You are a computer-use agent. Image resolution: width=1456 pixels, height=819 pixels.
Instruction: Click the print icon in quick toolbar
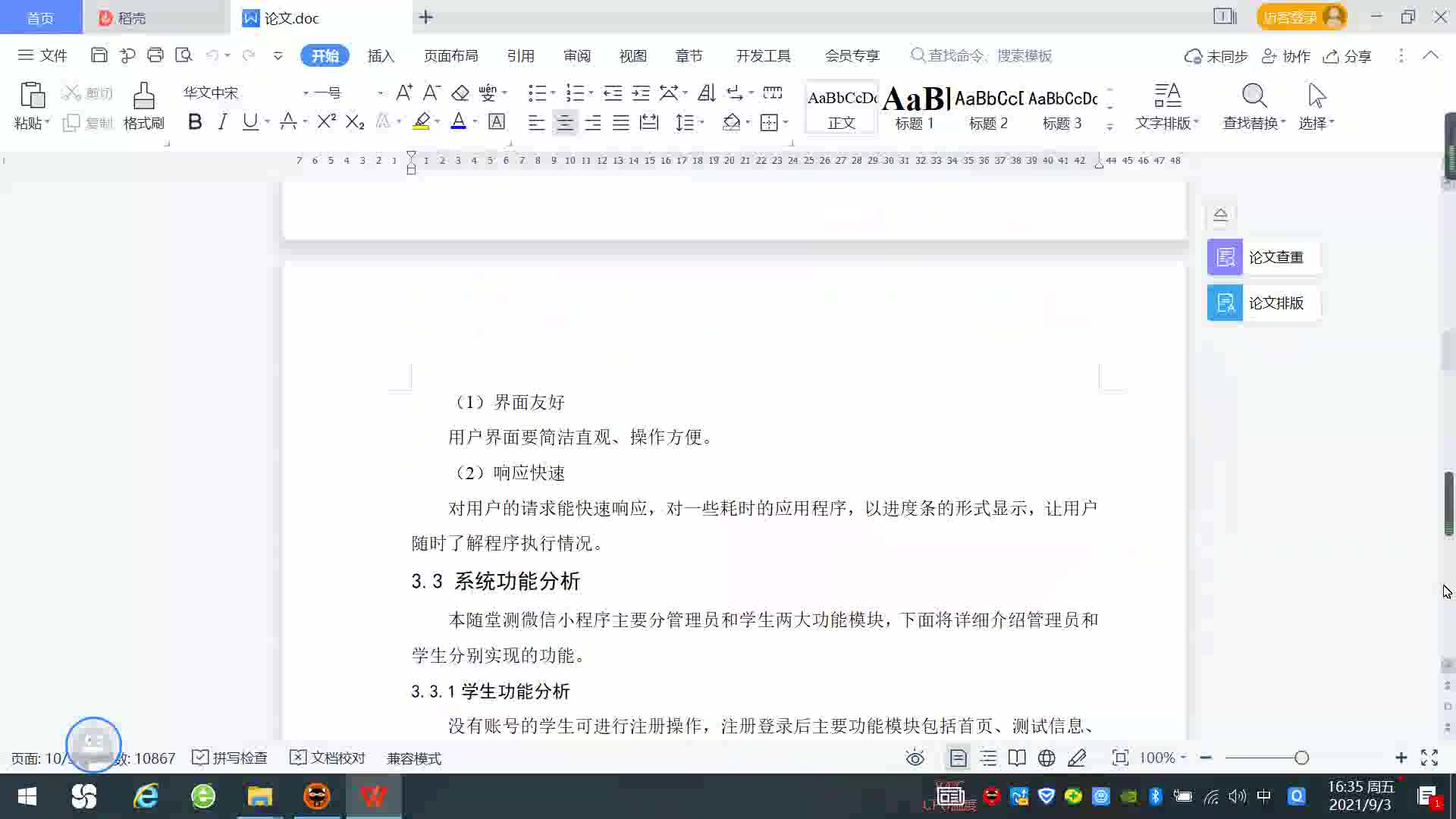(155, 55)
